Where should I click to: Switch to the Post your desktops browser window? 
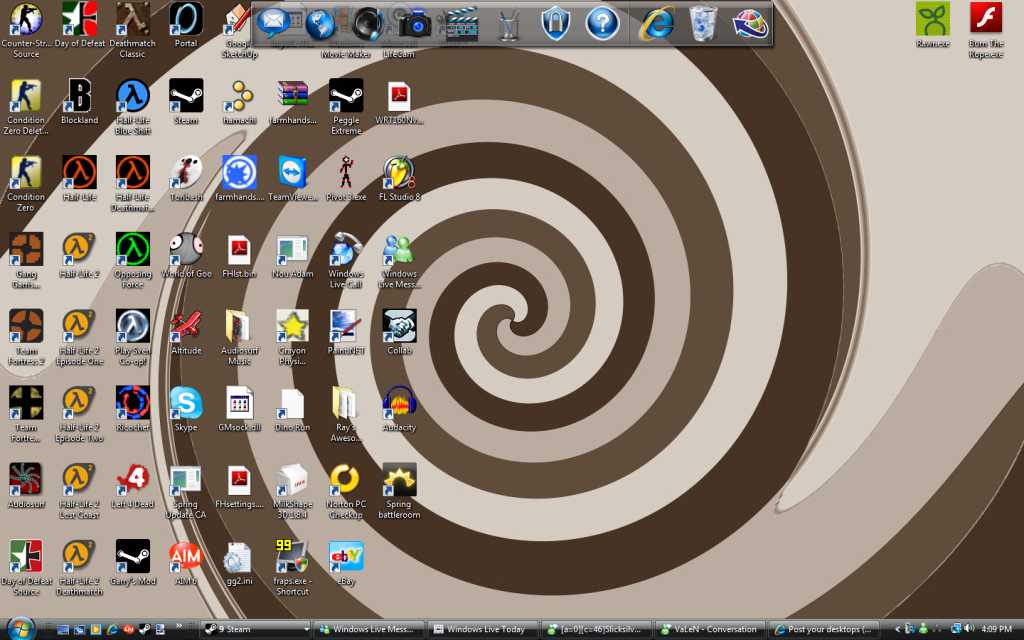tap(824, 630)
